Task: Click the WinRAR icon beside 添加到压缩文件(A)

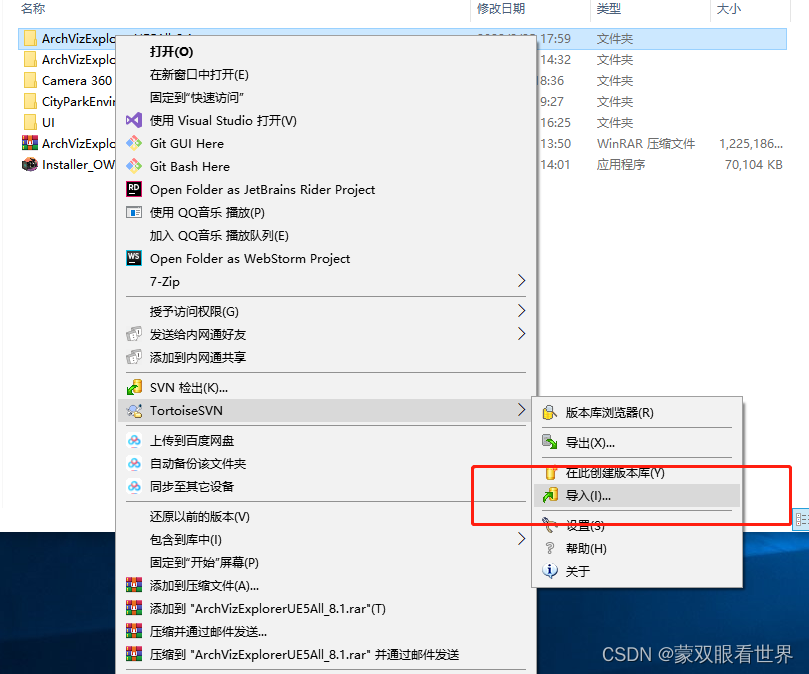Action: point(134,585)
